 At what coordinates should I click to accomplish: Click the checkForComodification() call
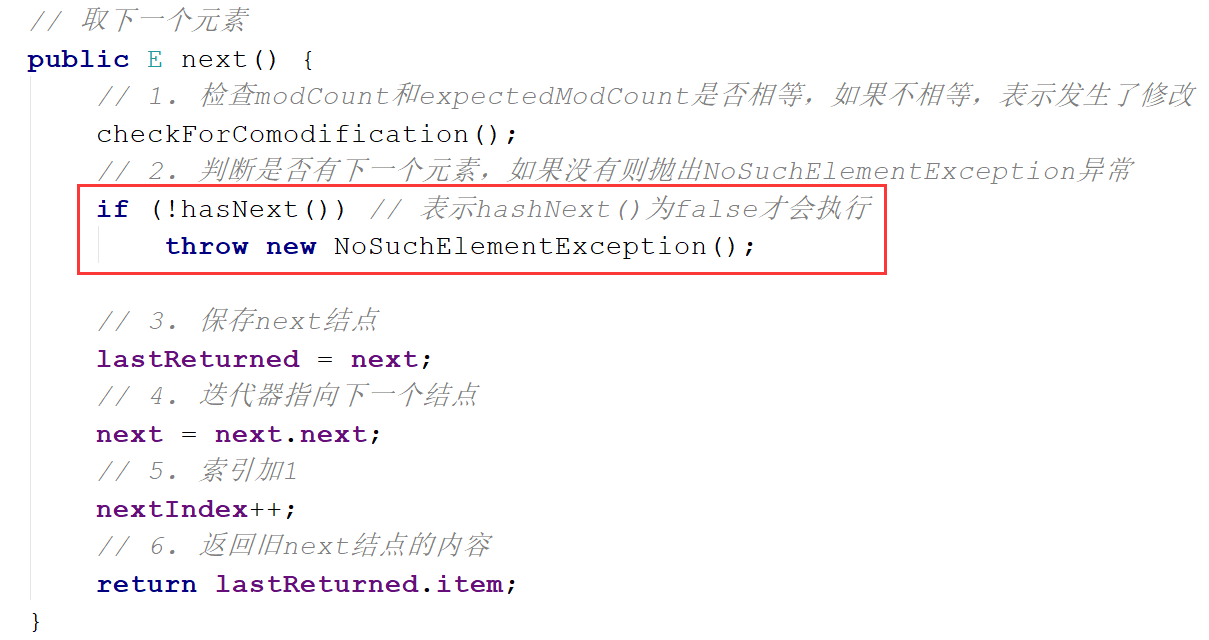tap(307, 134)
